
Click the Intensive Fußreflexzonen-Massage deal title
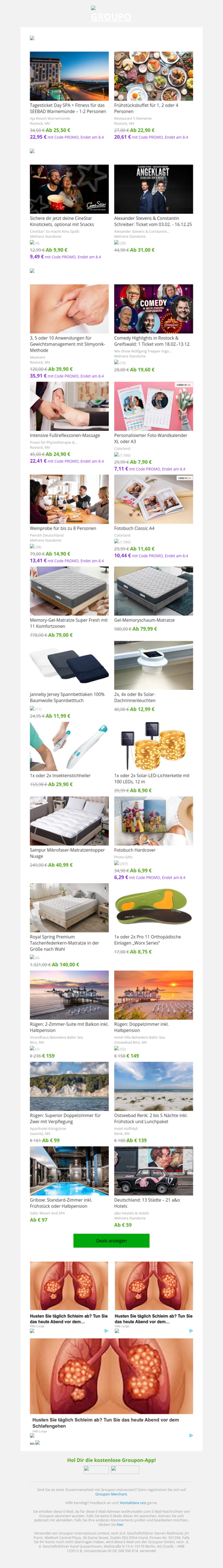click(x=65, y=435)
